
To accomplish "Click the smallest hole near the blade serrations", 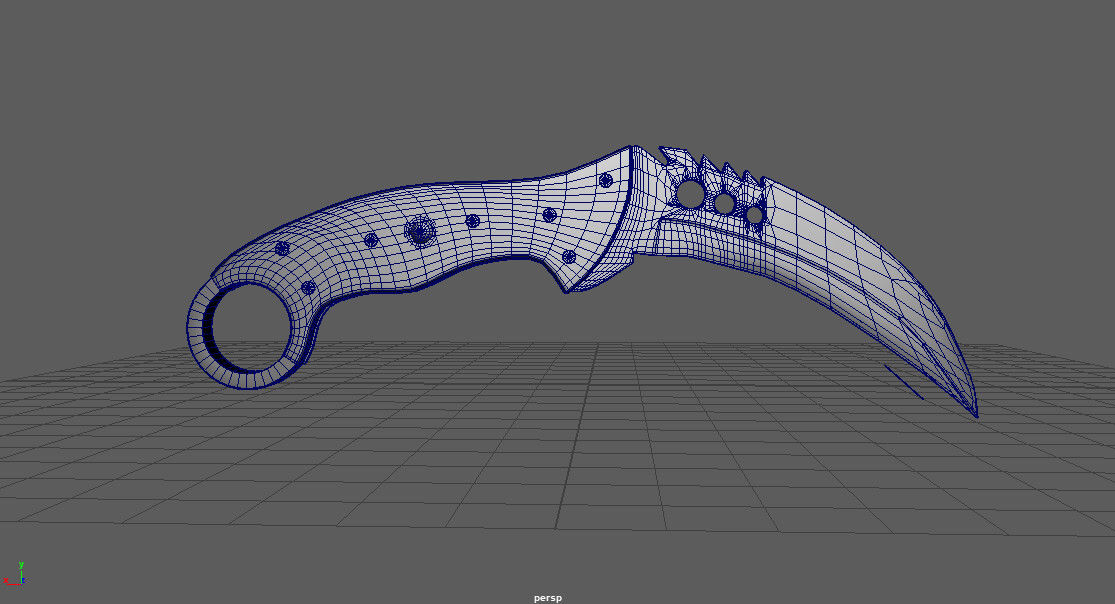I will tap(753, 213).
